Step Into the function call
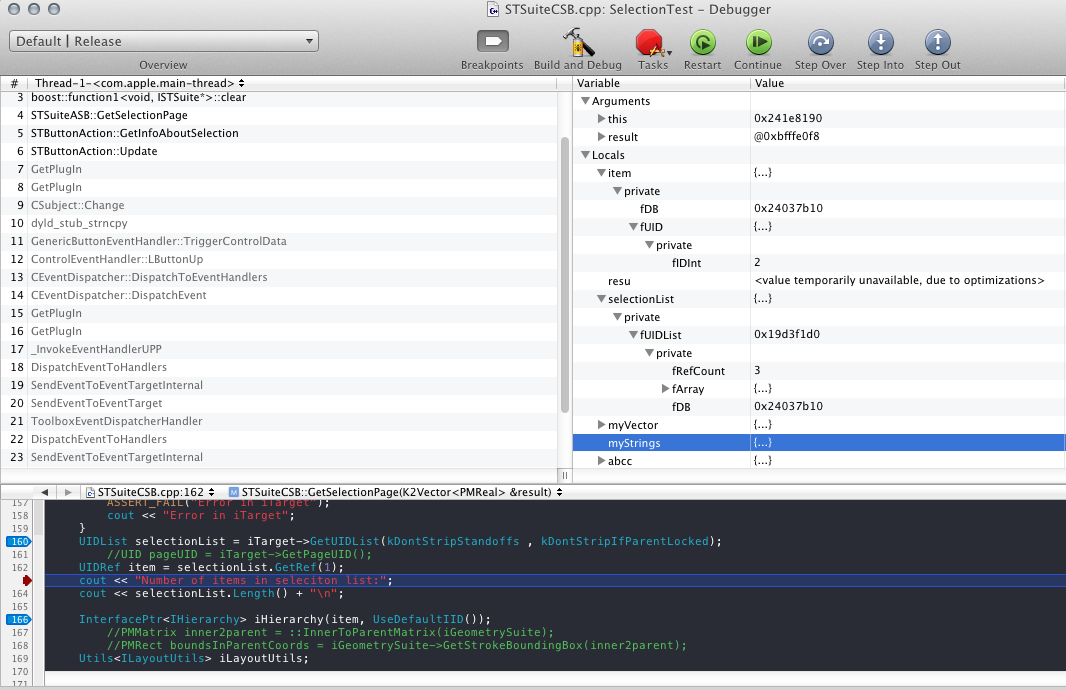 pyautogui.click(x=880, y=42)
